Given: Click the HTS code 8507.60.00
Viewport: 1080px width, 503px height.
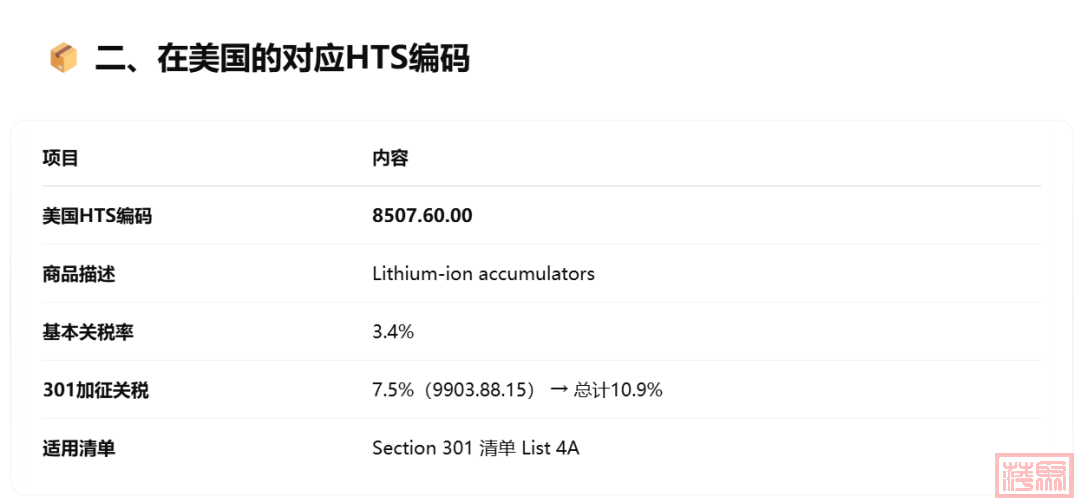Looking at the screenshot, I should click(x=422, y=216).
